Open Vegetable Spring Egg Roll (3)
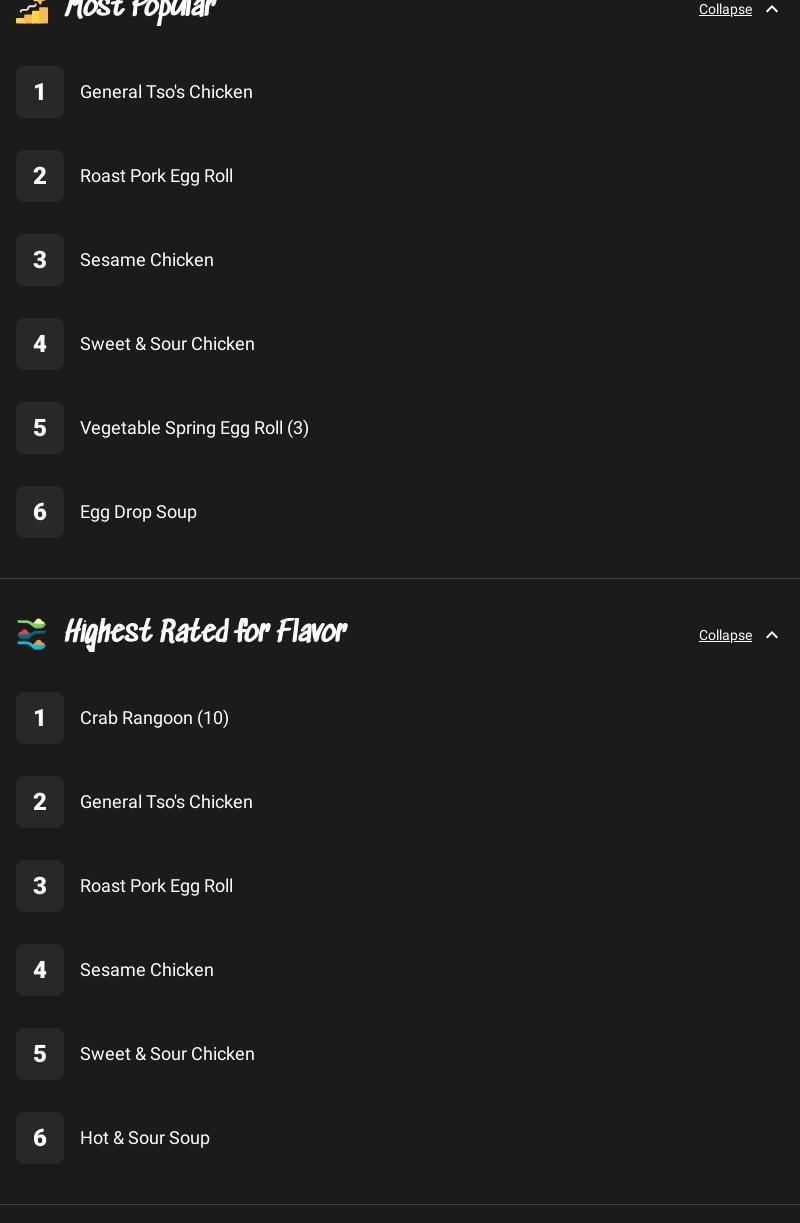Screen dimensions: 800x1223 point(194,428)
